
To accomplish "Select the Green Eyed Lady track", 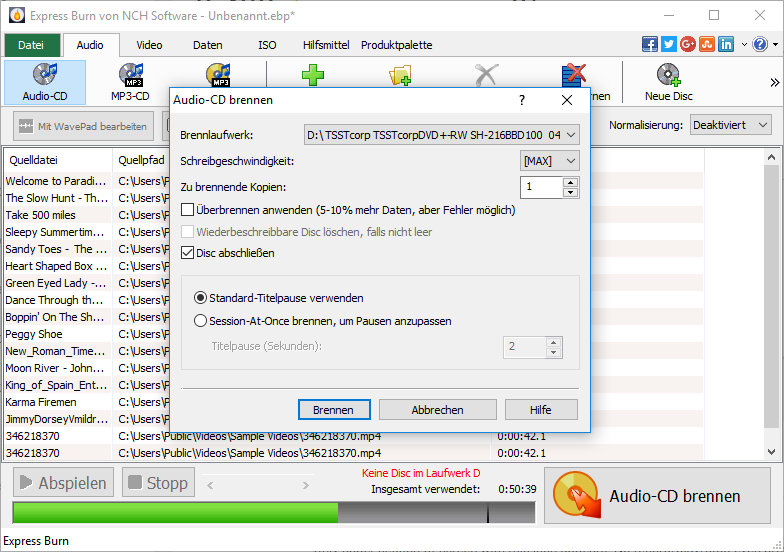I will [x=56, y=283].
